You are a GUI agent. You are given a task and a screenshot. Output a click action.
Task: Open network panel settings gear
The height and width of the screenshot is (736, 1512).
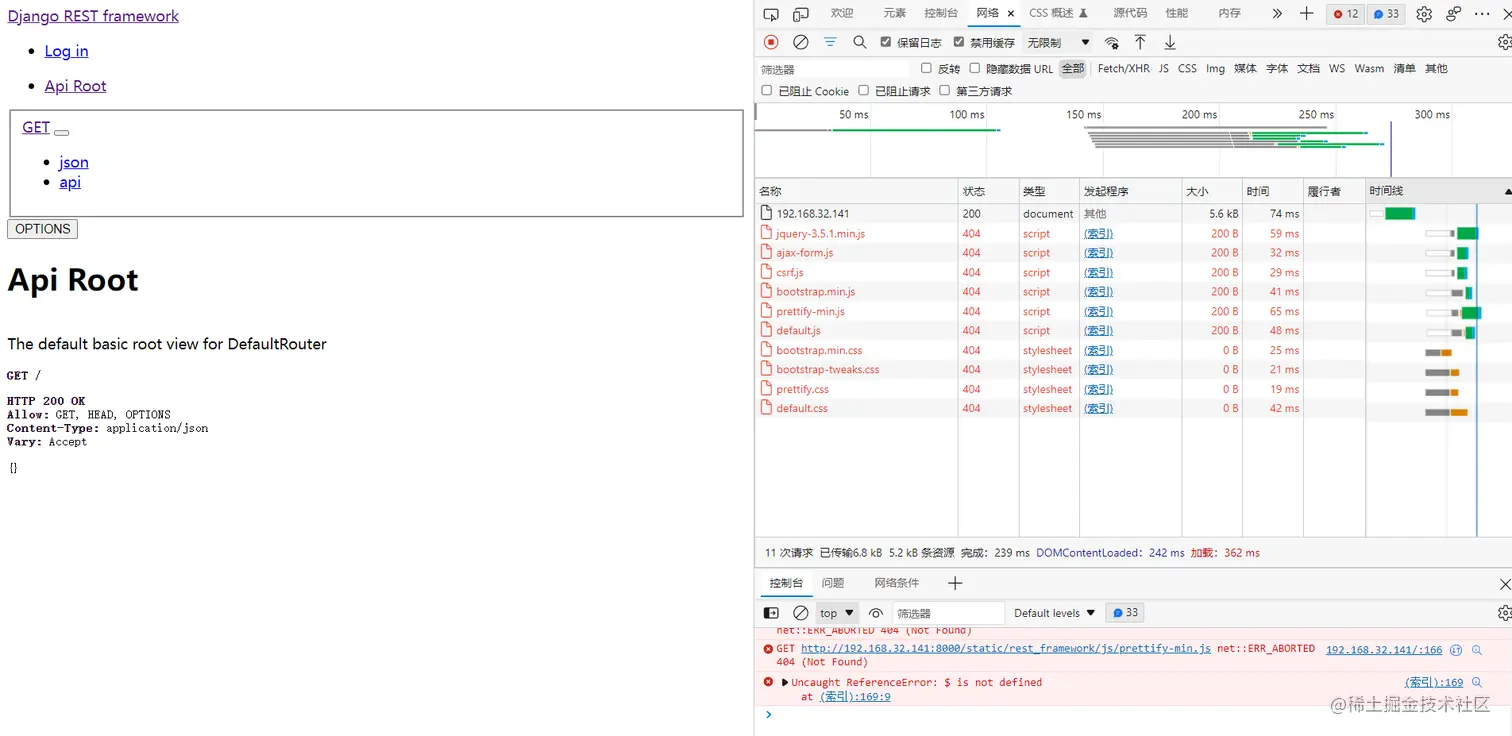tap(1504, 42)
